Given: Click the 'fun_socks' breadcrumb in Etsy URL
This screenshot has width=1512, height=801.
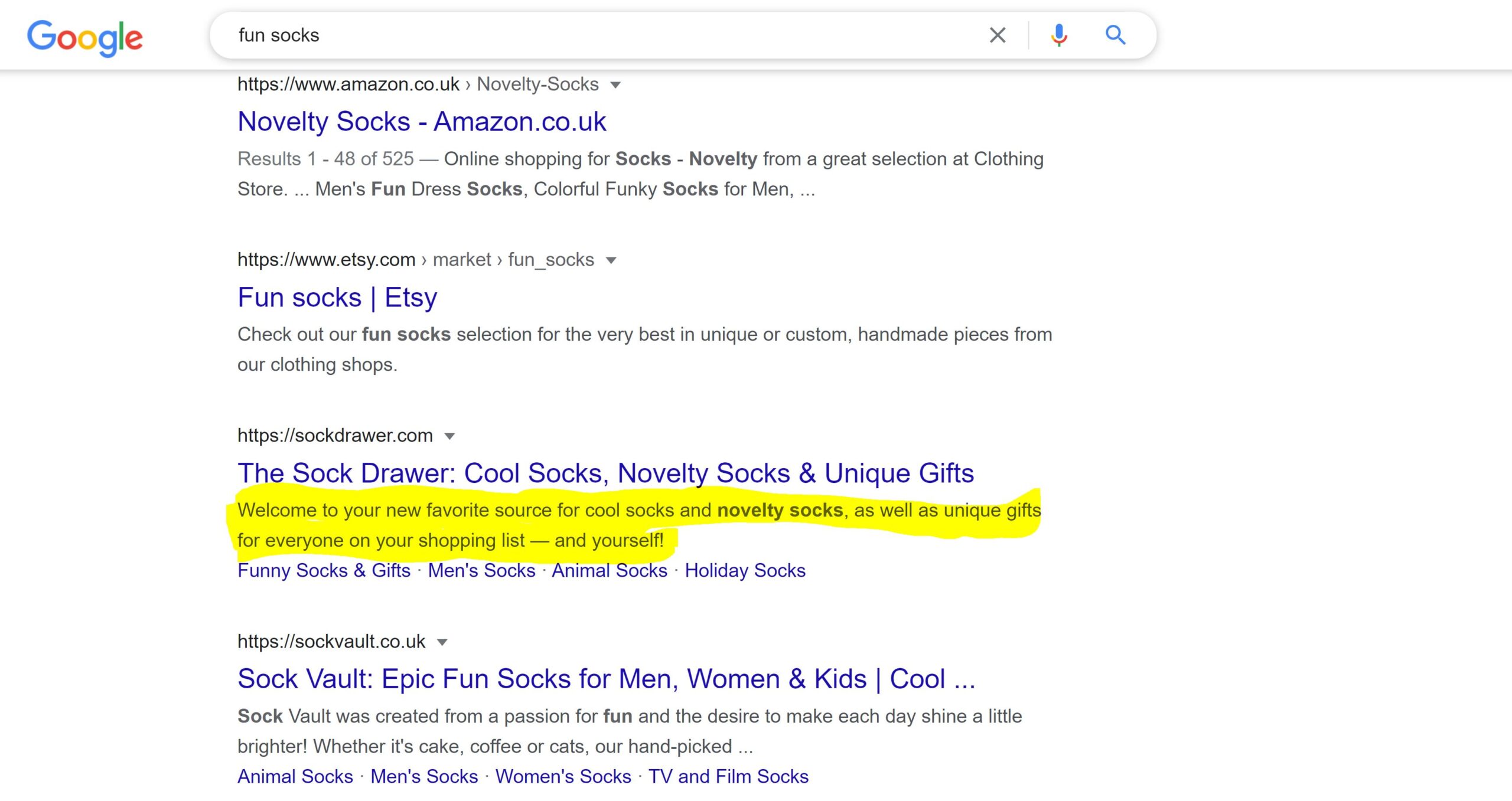Looking at the screenshot, I should click(551, 260).
